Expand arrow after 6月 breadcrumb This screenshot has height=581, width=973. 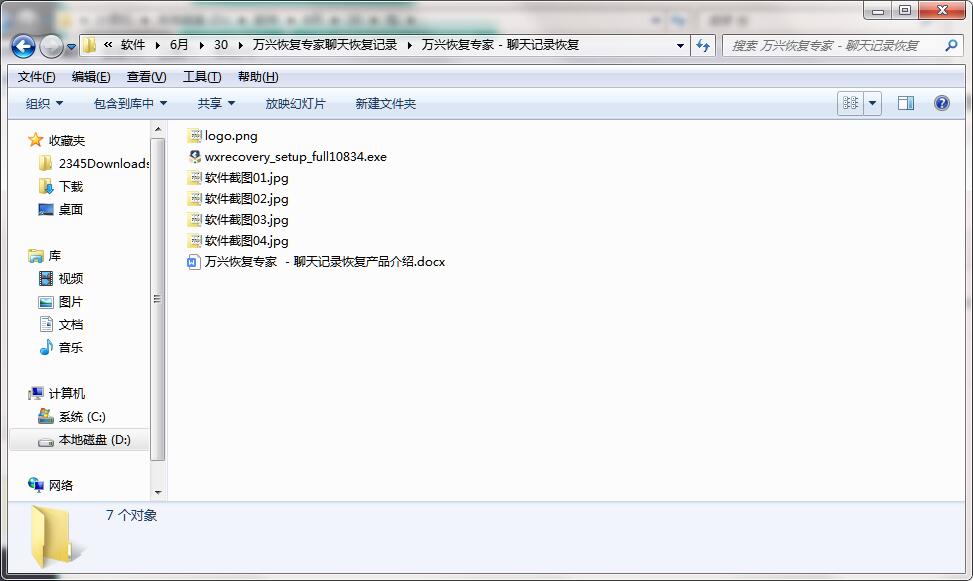[x=202, y=45]
